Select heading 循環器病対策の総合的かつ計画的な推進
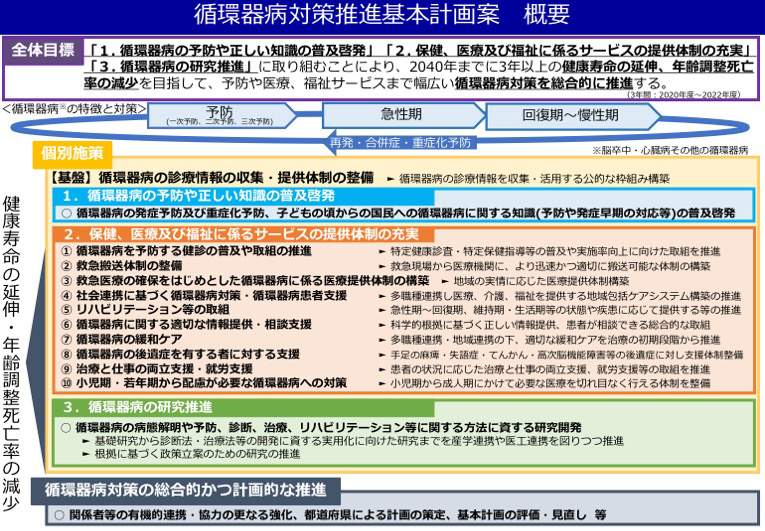Image resolution: width=765 pixels, height=531 pixels. 185,490
